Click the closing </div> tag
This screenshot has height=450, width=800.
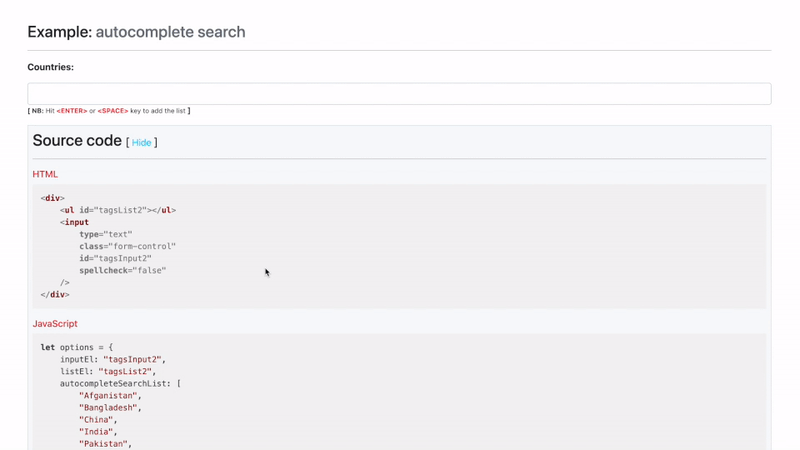55,294
